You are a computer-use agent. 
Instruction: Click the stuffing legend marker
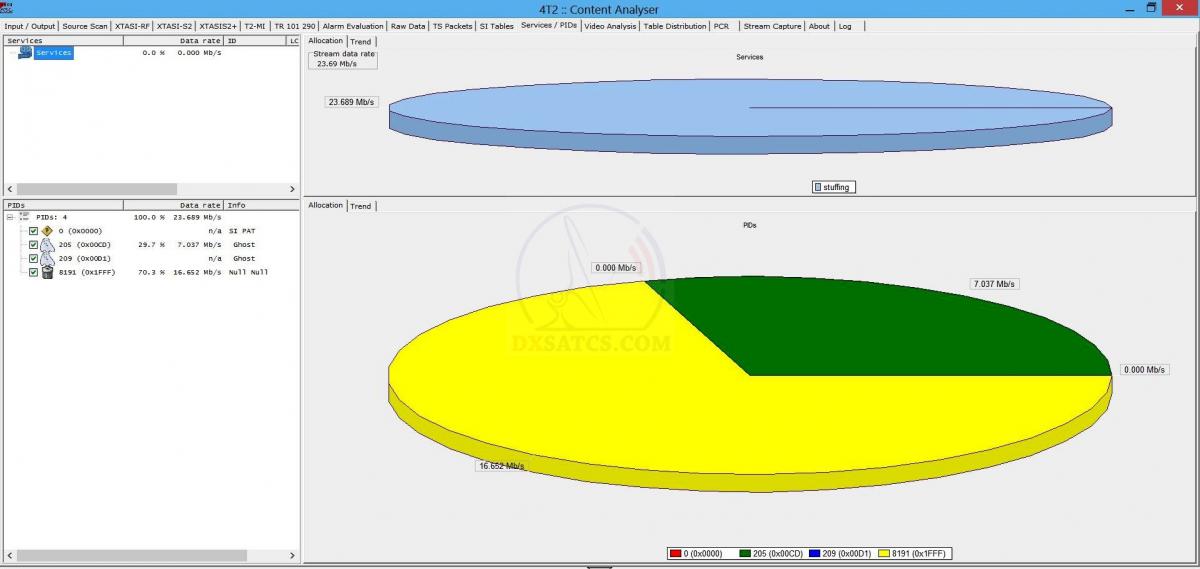tap(818, 187)
